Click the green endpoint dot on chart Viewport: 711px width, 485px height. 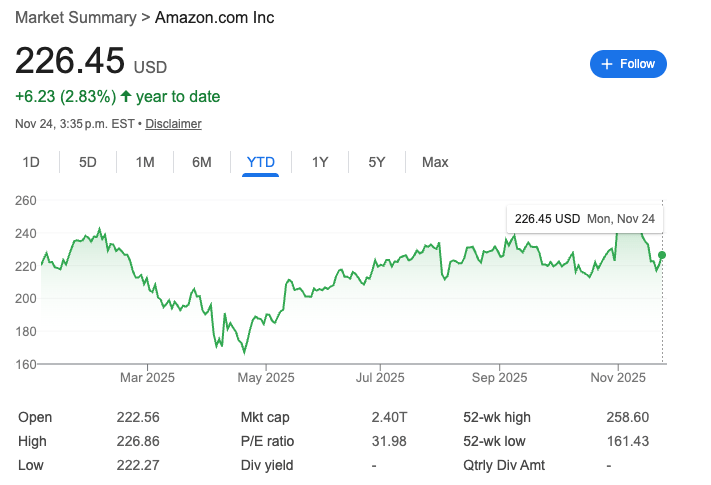tap(662, 256)
